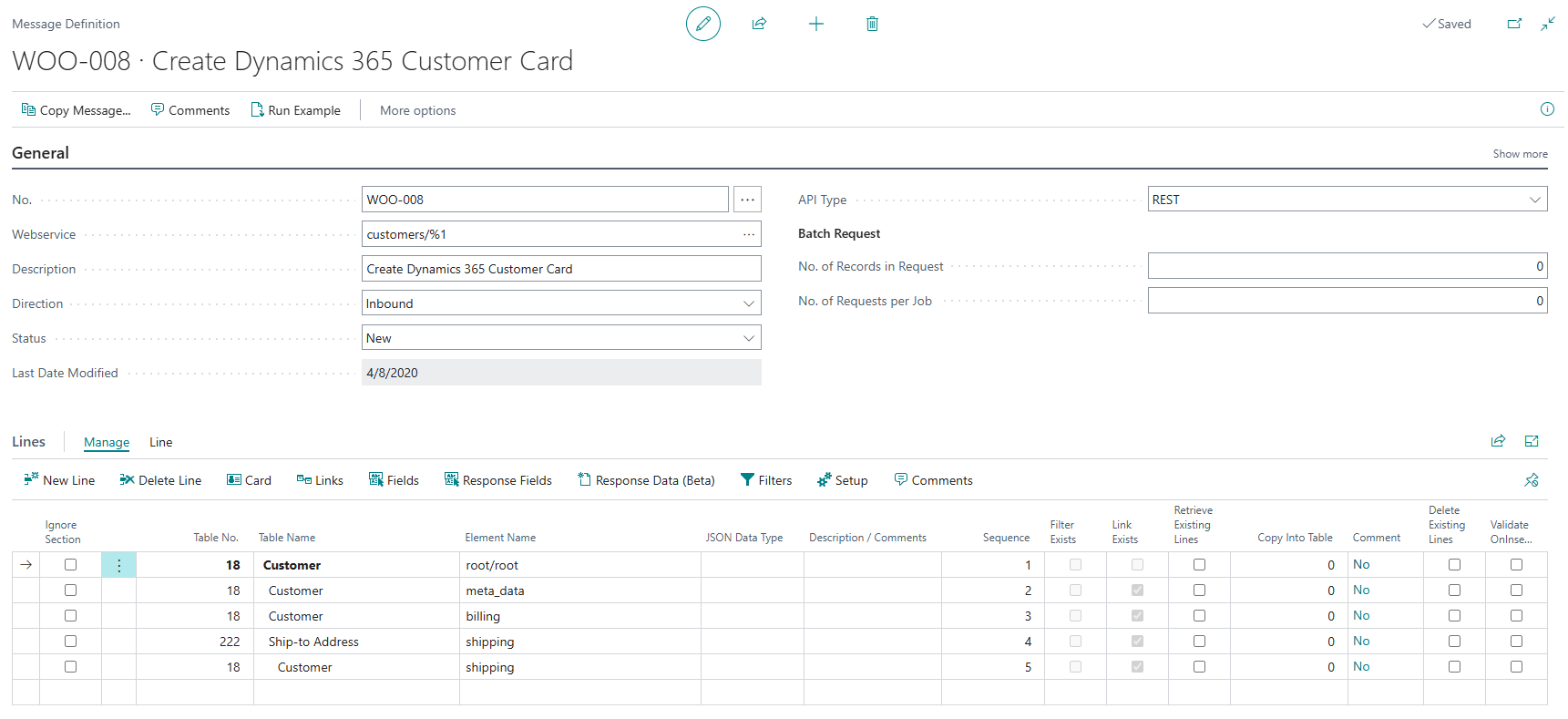Click New Line in Lines toolbar
Image resolution: width=1568 pixels, height=719 pixels.
tap(59, 480)
